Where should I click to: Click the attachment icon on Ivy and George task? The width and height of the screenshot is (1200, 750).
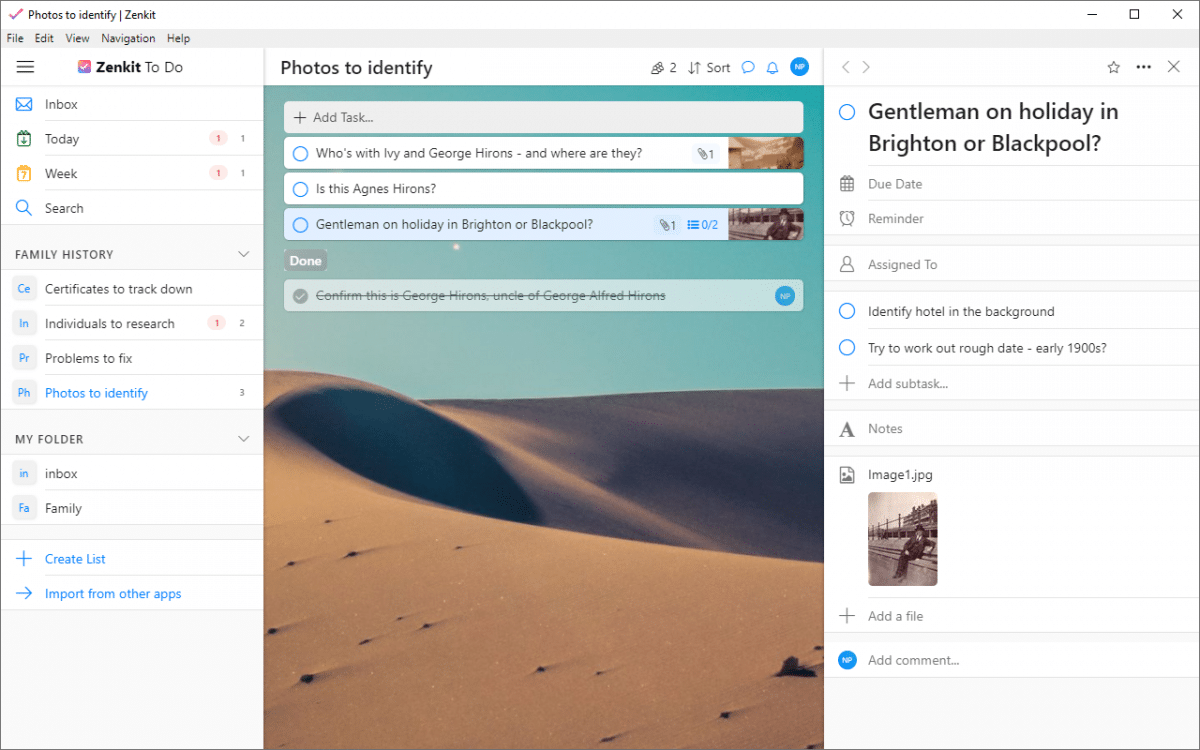click(x=706, y=154)
